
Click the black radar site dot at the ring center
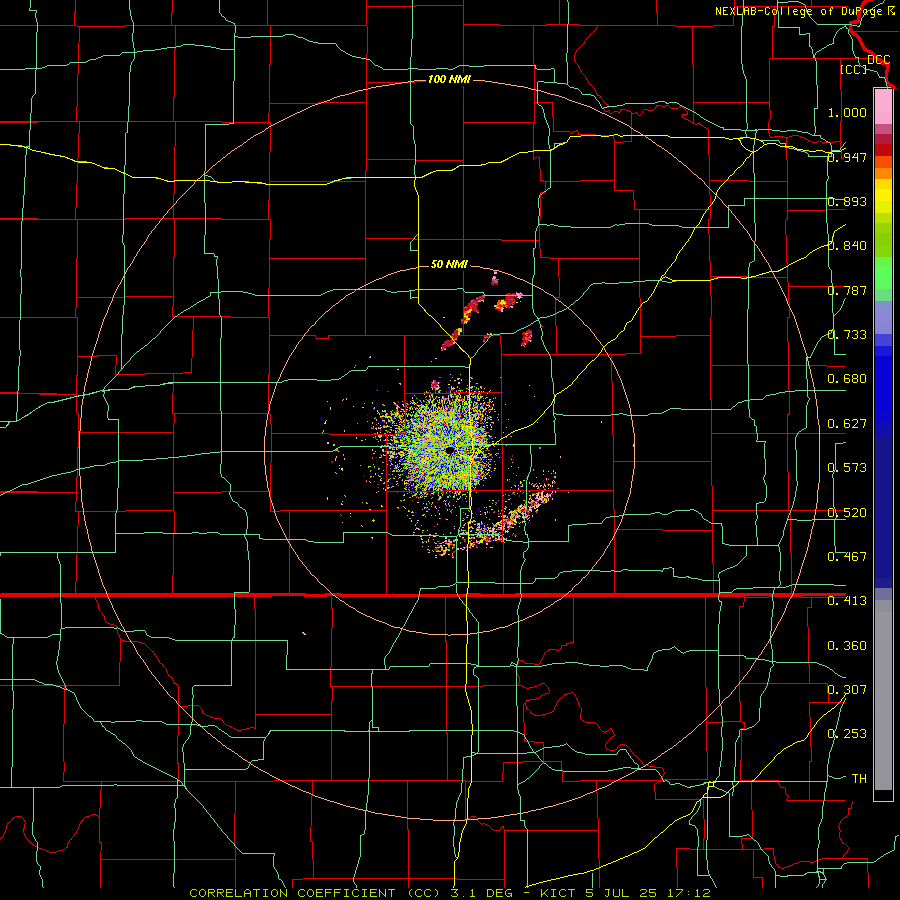[449, 451]
